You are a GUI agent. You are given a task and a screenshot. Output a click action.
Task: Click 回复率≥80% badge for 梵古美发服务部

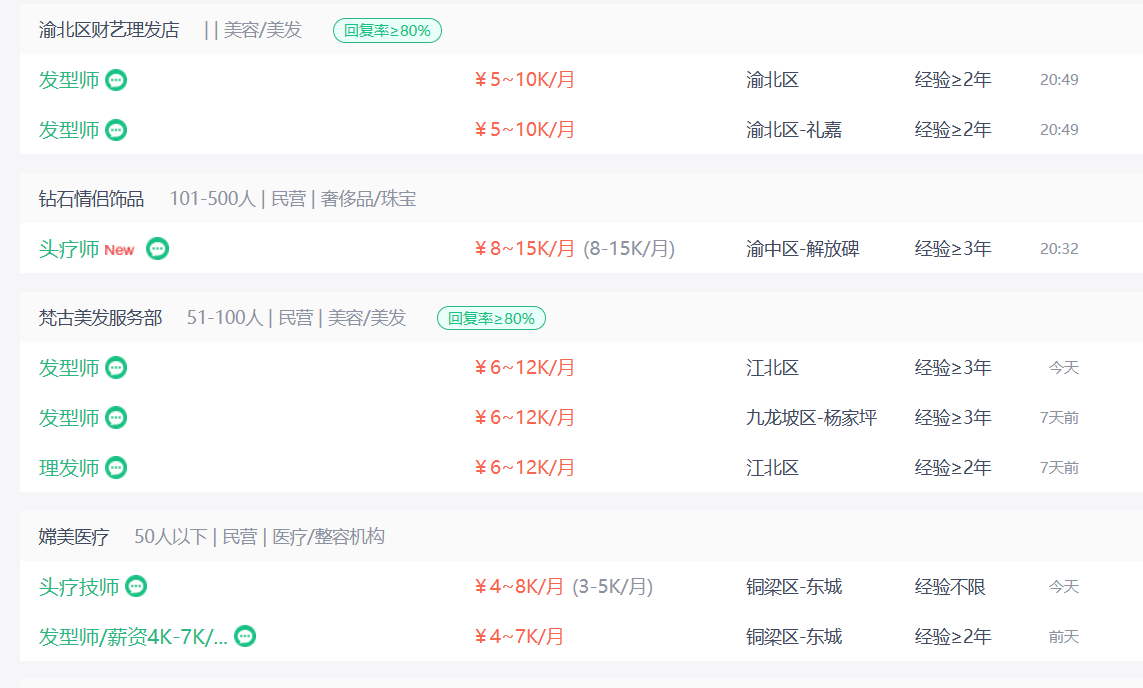(491, 318)
